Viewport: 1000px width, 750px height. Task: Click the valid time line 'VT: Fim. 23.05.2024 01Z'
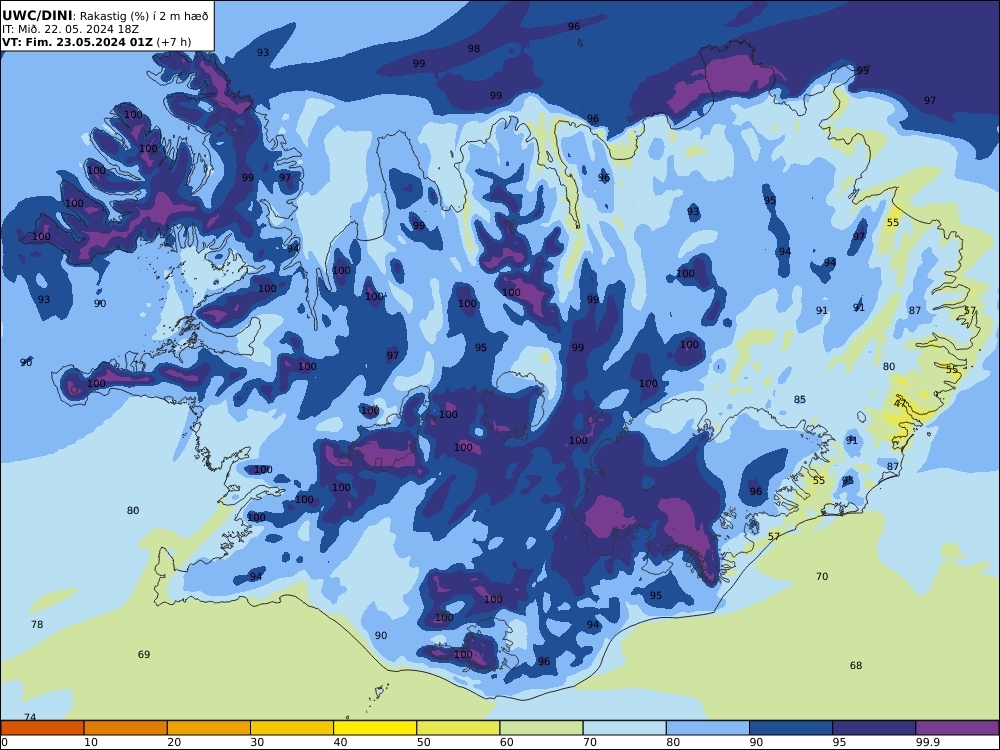pos(77,42)
